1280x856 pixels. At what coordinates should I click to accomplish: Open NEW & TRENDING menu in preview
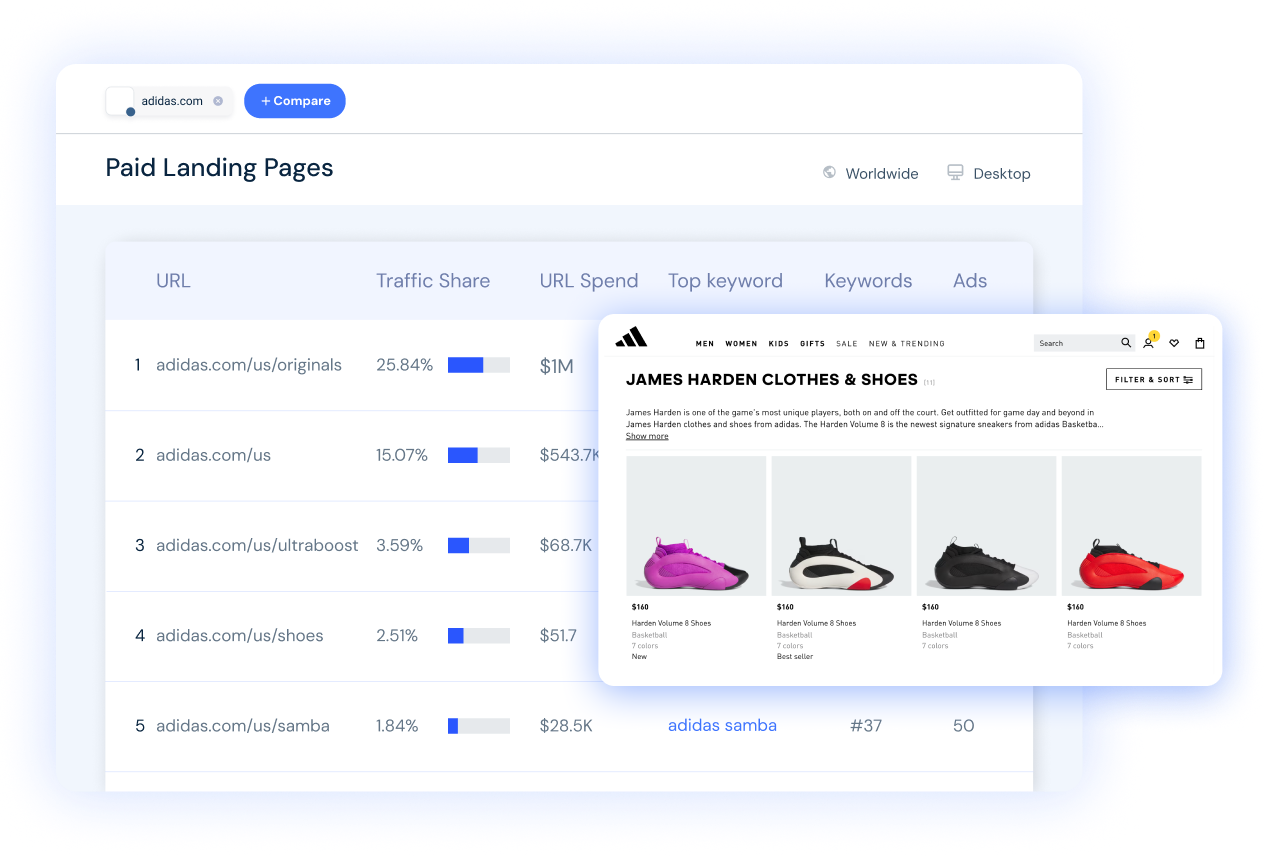click(x=907, y=343)
